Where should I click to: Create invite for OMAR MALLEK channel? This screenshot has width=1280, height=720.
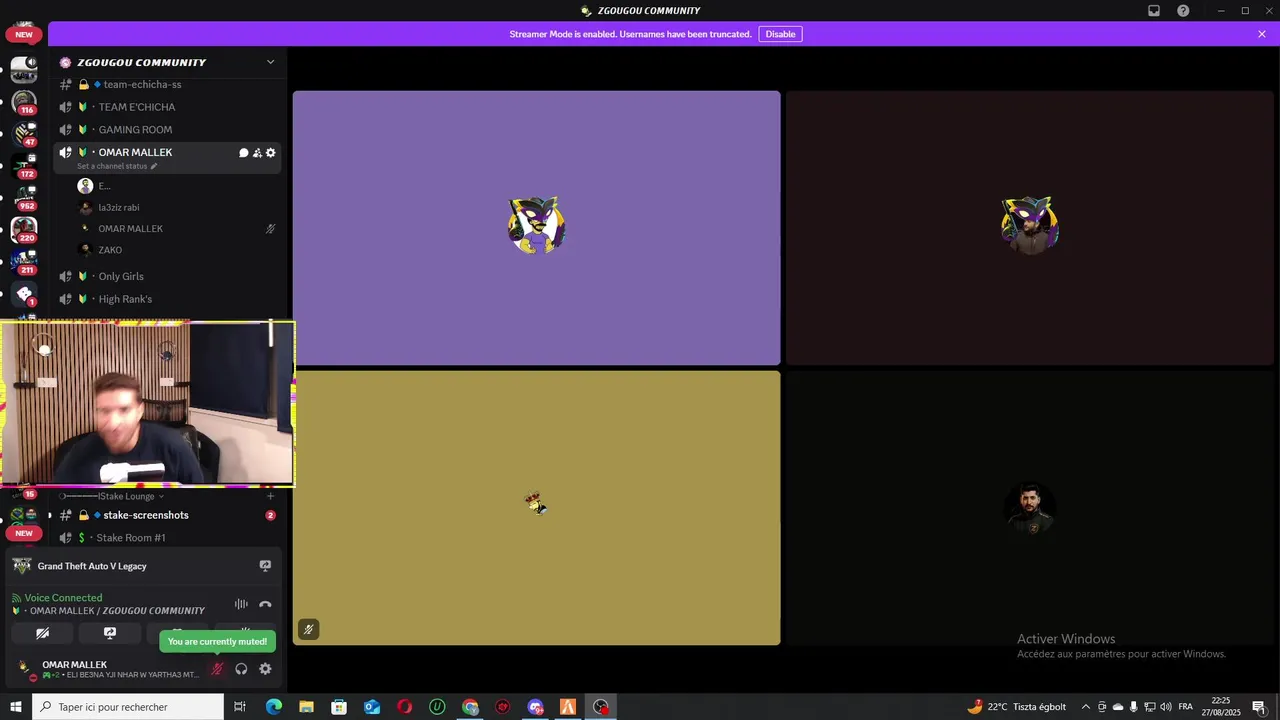tap(257, 153)
